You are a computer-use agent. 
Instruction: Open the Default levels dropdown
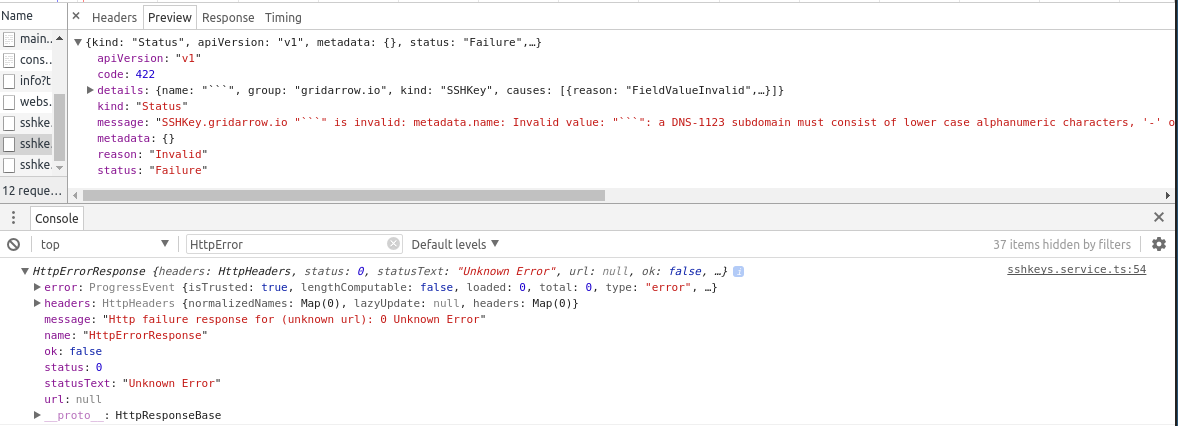click(x=455, y=244)
